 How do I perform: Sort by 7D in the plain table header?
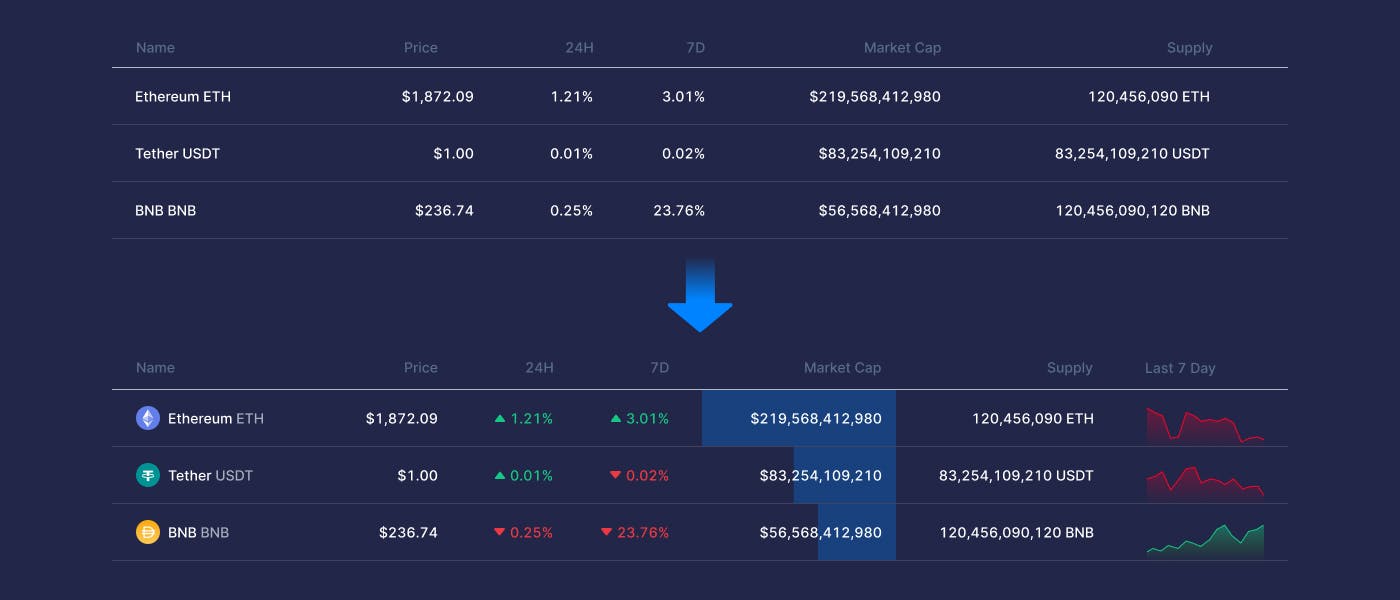click(x=695, y=48)
